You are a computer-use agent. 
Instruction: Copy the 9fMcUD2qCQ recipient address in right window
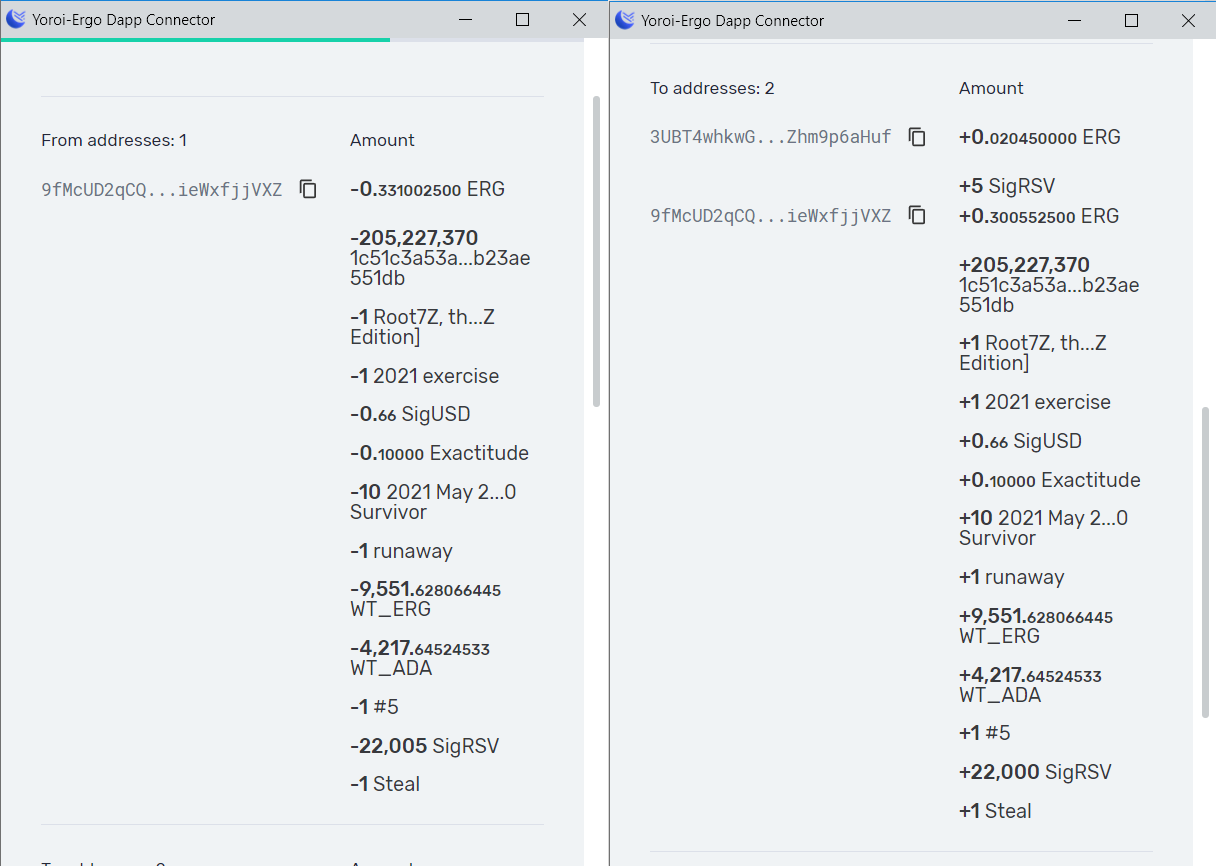pyautogui.click(x=917, y=215)
